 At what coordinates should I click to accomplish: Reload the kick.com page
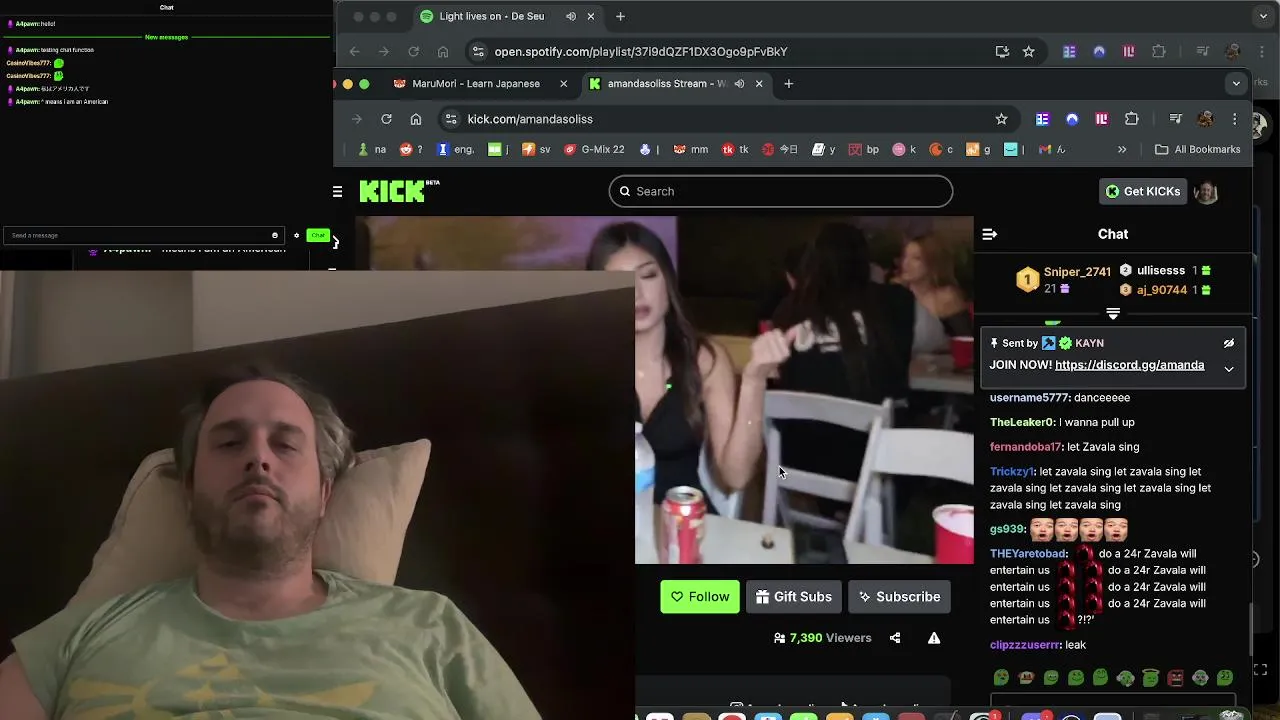[386, 119]
